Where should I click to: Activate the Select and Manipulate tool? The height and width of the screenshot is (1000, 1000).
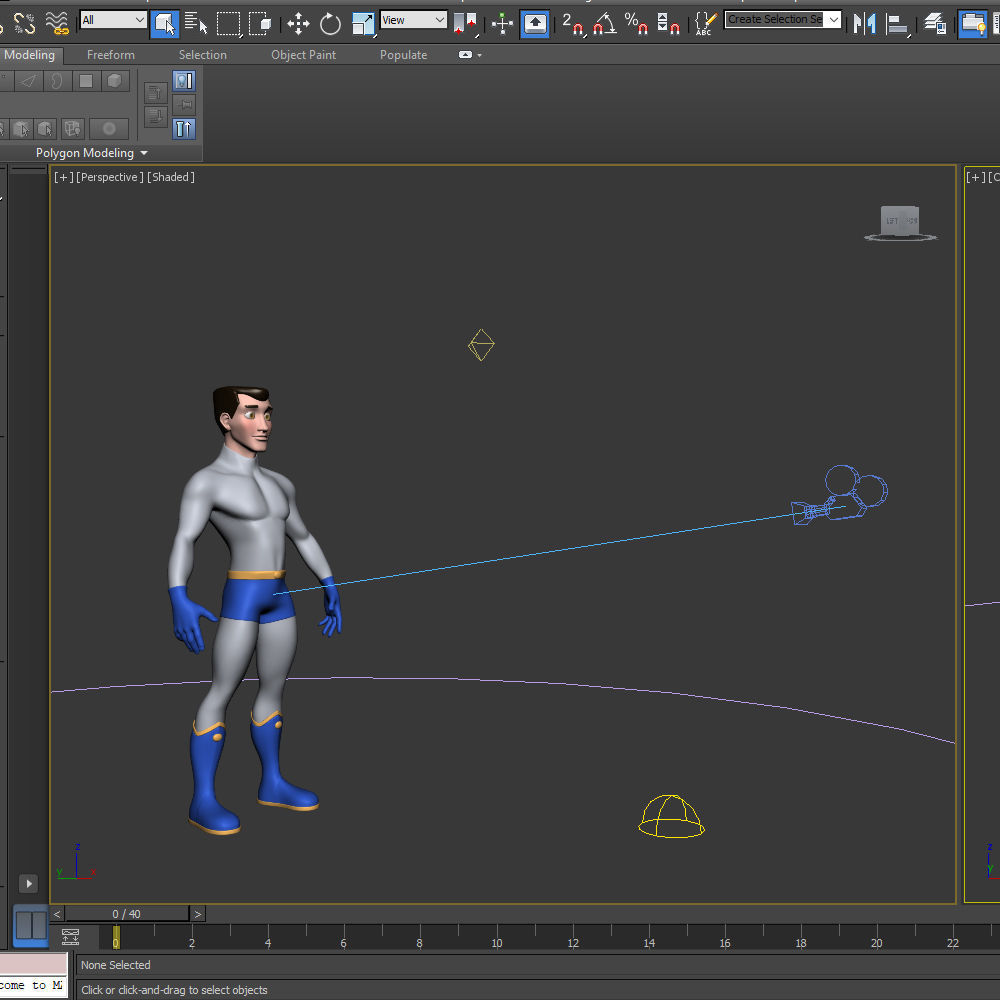click(x=503, y=24)
